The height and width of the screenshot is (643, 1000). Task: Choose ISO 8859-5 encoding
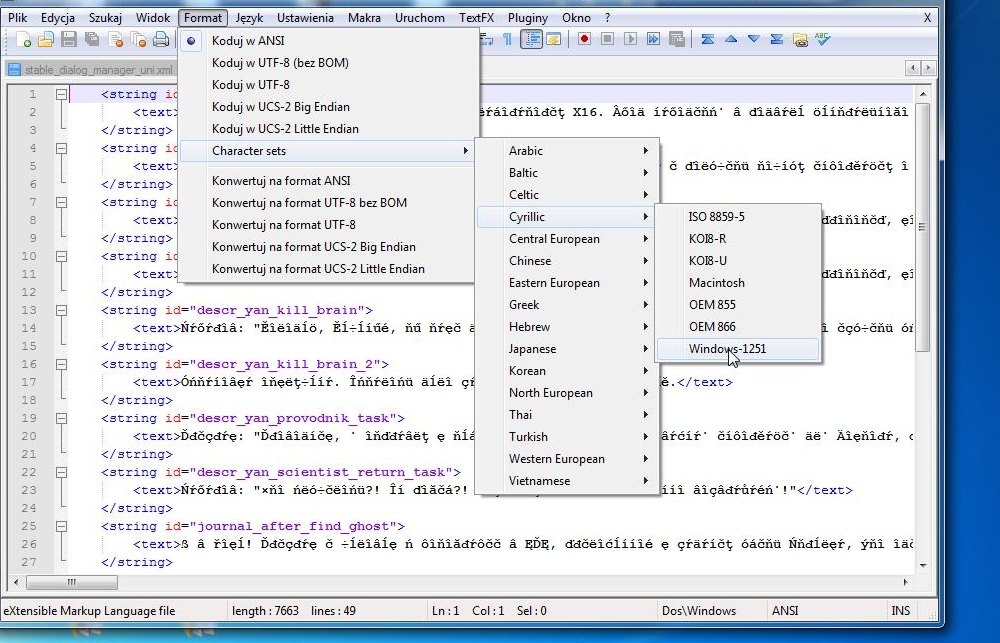(738, 217)
